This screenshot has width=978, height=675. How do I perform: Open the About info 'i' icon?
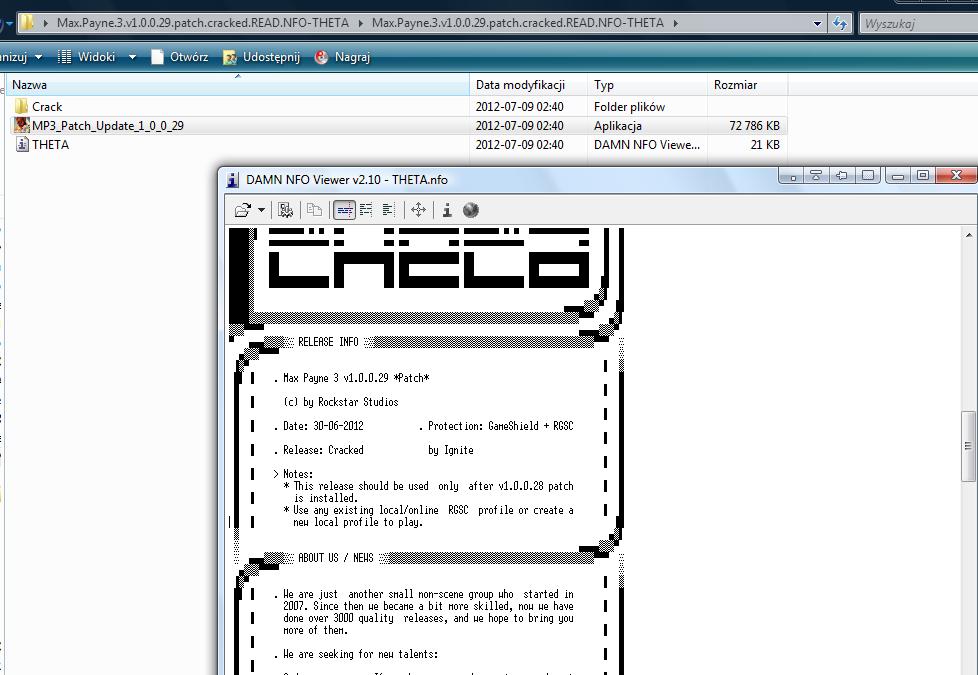[447, 210]
